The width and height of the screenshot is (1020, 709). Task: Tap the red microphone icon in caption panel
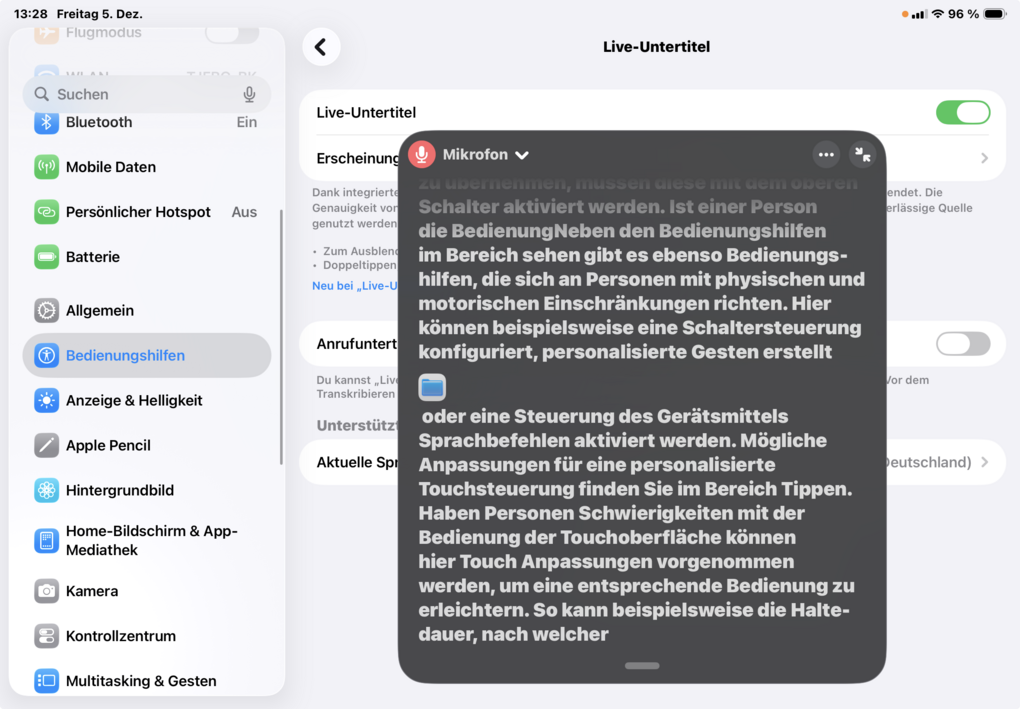(x=422, y=155)
